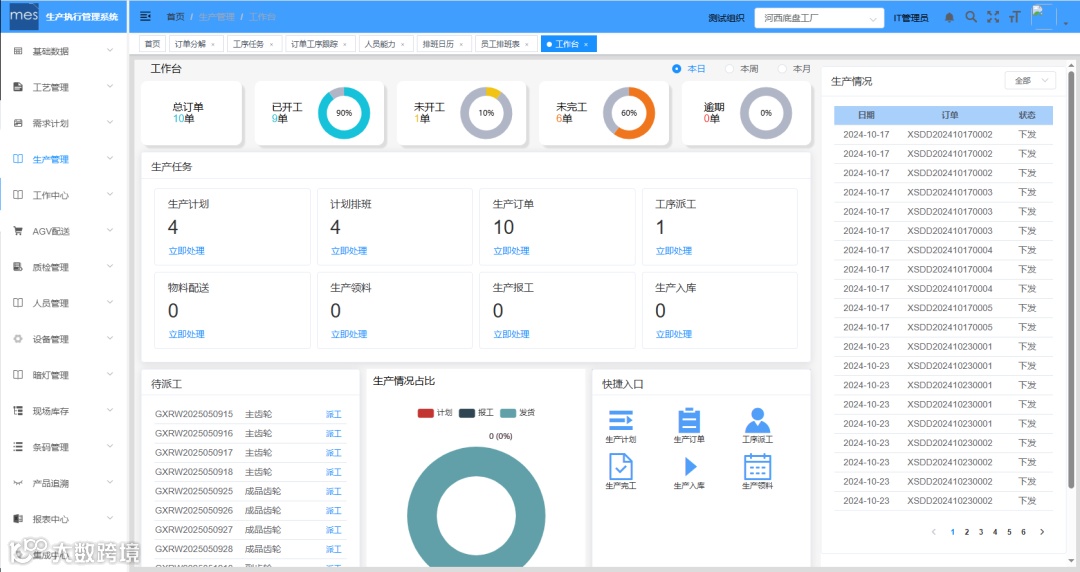Screen dimensions: 1080x572
Task: Click the search magnifier icon in header
Action: (x=970, y=17)
